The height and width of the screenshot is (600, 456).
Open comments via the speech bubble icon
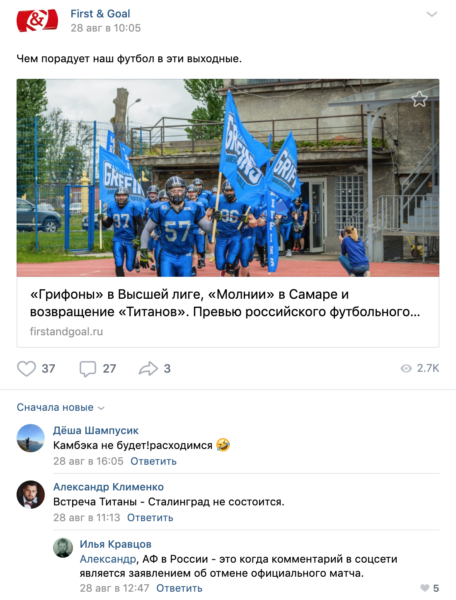click(88, 368)
